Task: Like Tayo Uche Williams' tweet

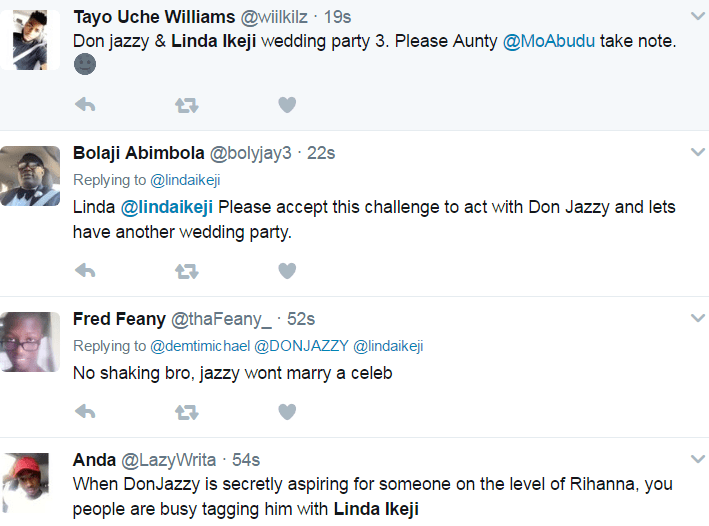Action: pos(287,105)
